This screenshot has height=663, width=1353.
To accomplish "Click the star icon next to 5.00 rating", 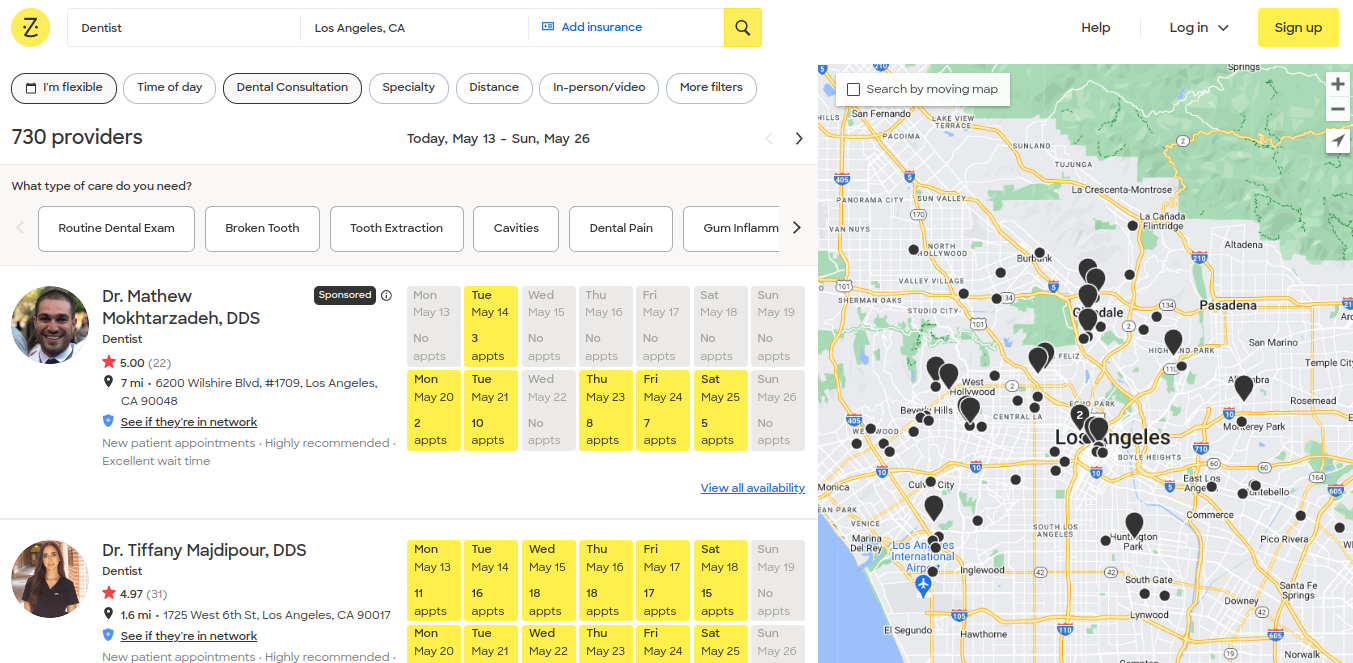I will (110, 362).
